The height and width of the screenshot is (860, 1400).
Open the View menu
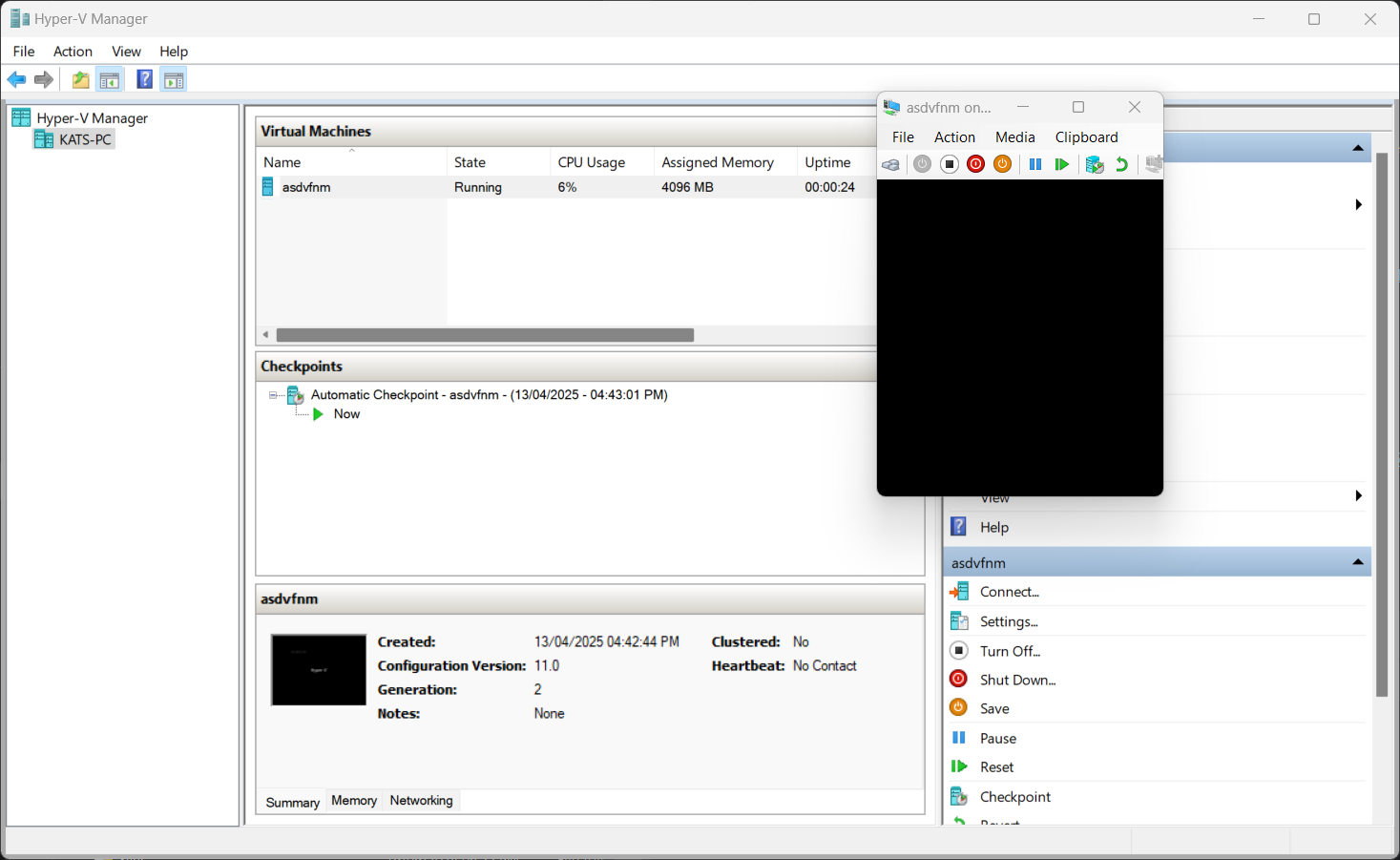(126, 52)
